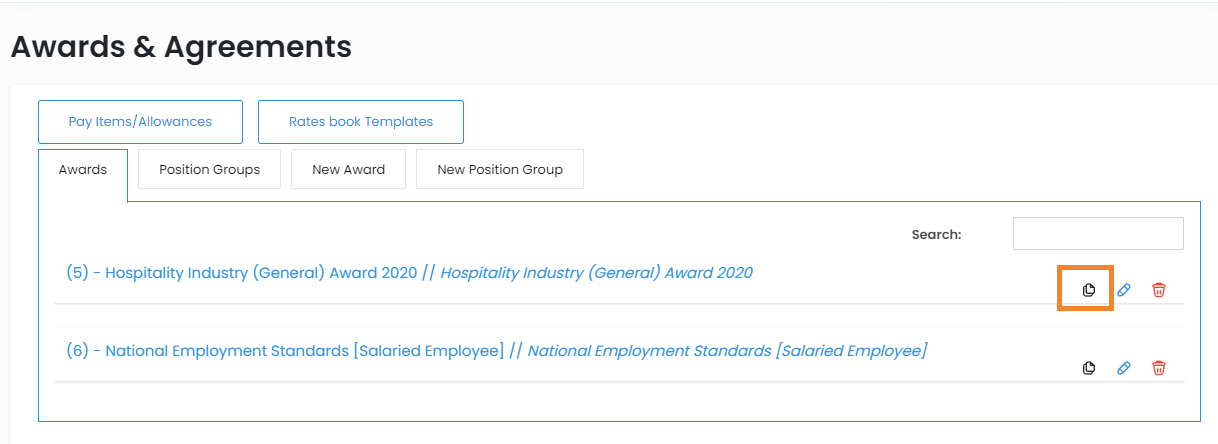Image resolution: width=1218 pixels, height=444 pixels.
Task: Click the italic Hospitality Industry (General) Award 2020 text
Action: [596, 273]
